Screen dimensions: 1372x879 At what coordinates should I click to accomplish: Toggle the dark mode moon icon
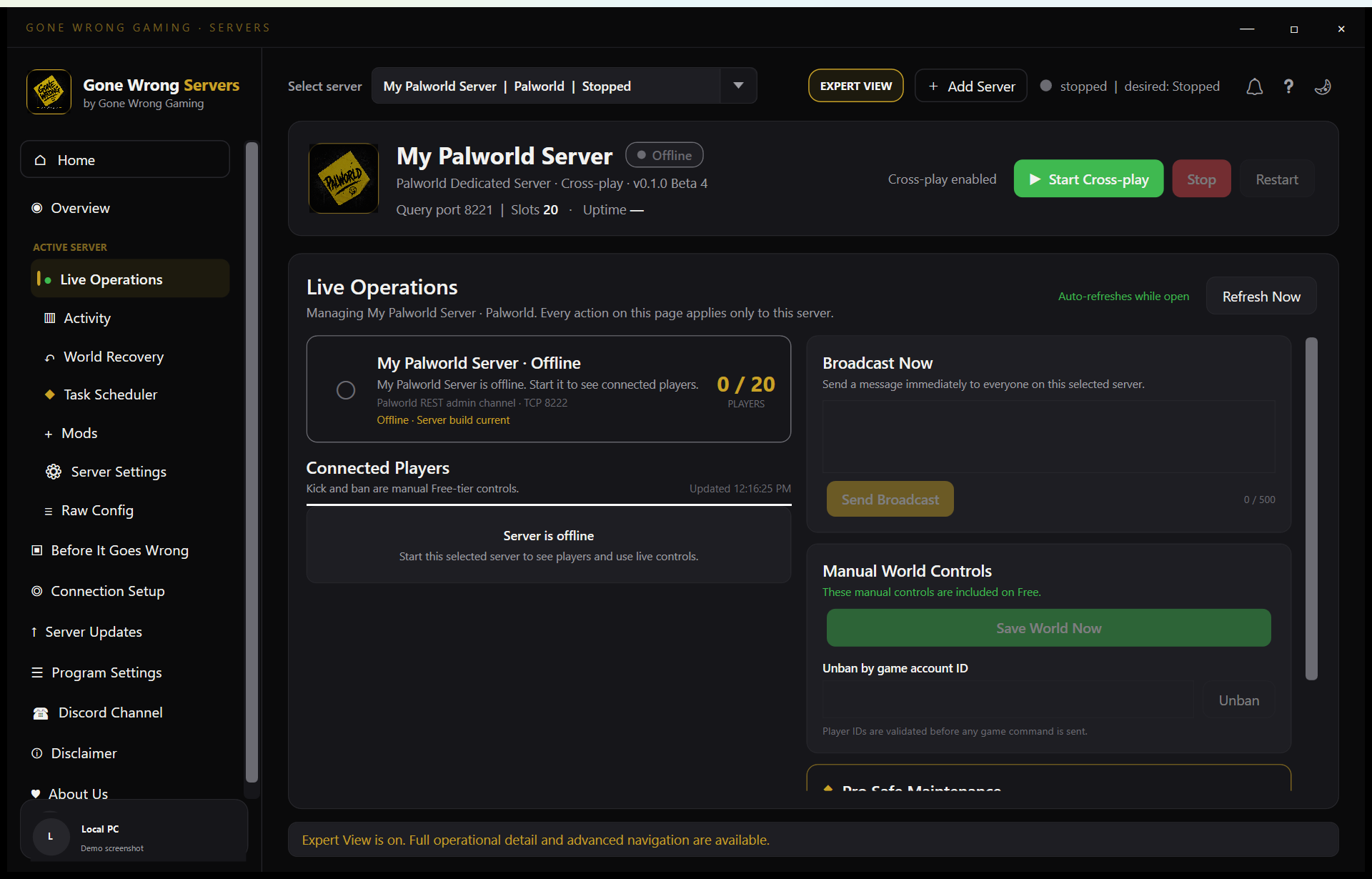[1323, 86]
